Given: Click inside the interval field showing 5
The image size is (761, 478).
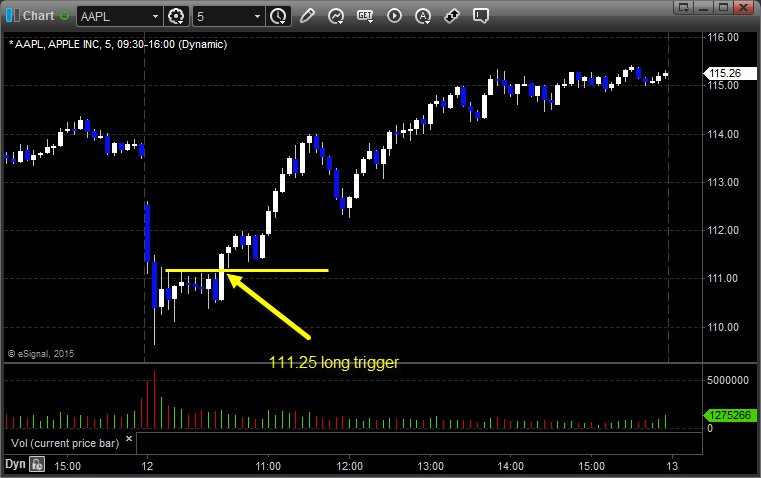Looking at the screenshot, I should pyautogui.click(x=223, y=16).
